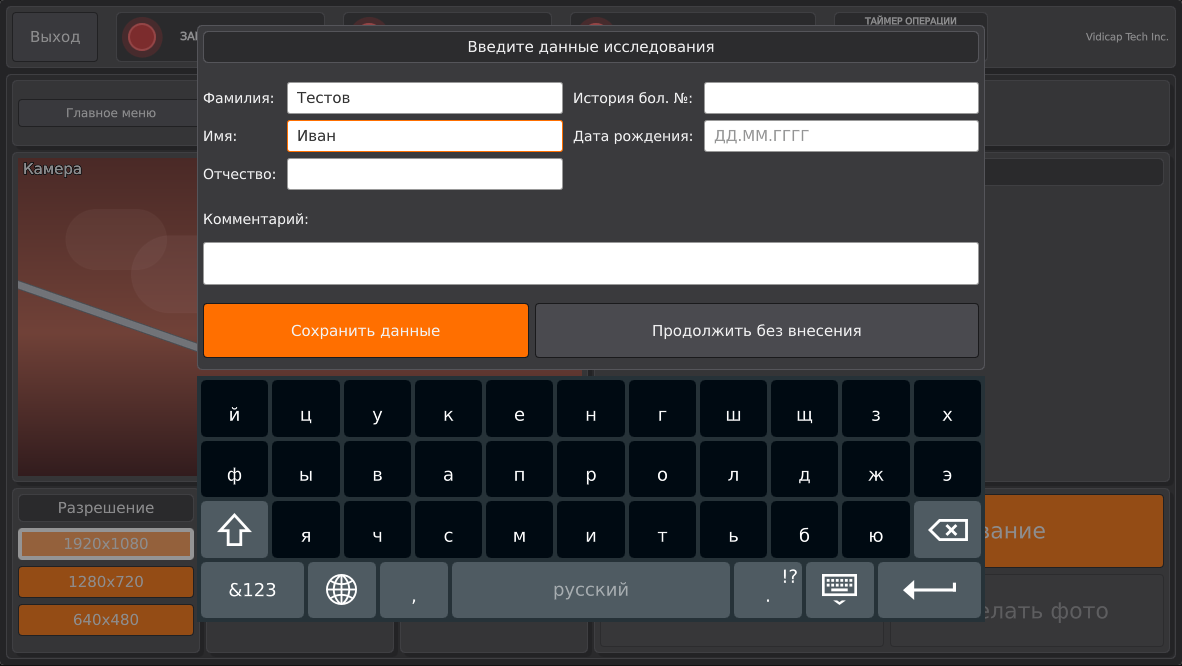1182x666 pixels.
Task: Switch keyboard language with globe key
Action: click(341, 590)
